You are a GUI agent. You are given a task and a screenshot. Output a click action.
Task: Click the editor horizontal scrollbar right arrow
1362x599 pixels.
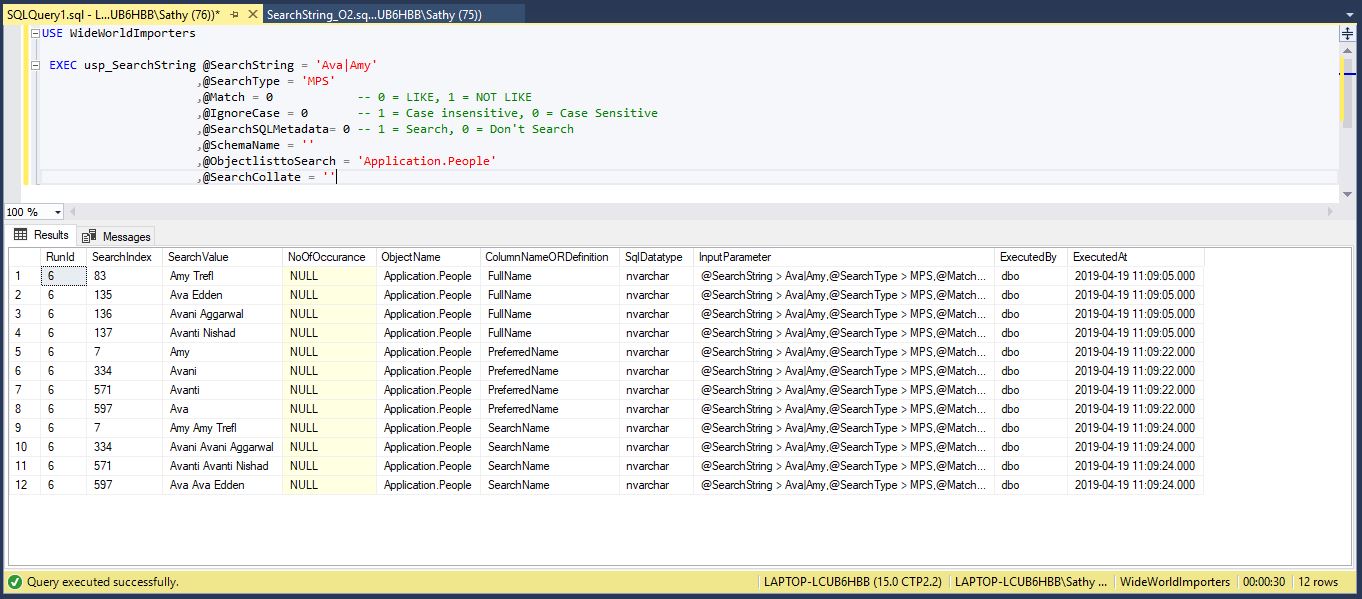click(x=1330, y=212)
